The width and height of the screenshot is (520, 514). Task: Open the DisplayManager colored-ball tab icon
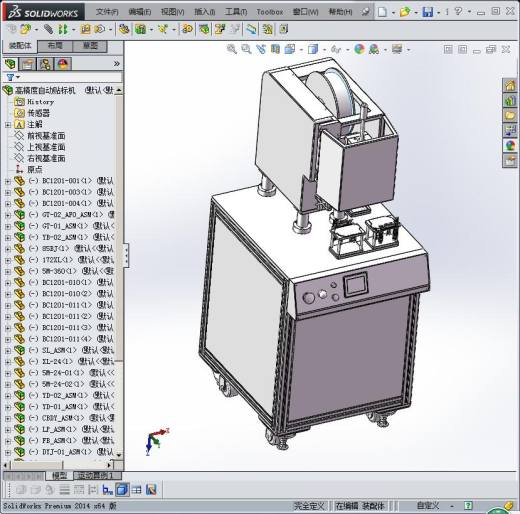63,64
